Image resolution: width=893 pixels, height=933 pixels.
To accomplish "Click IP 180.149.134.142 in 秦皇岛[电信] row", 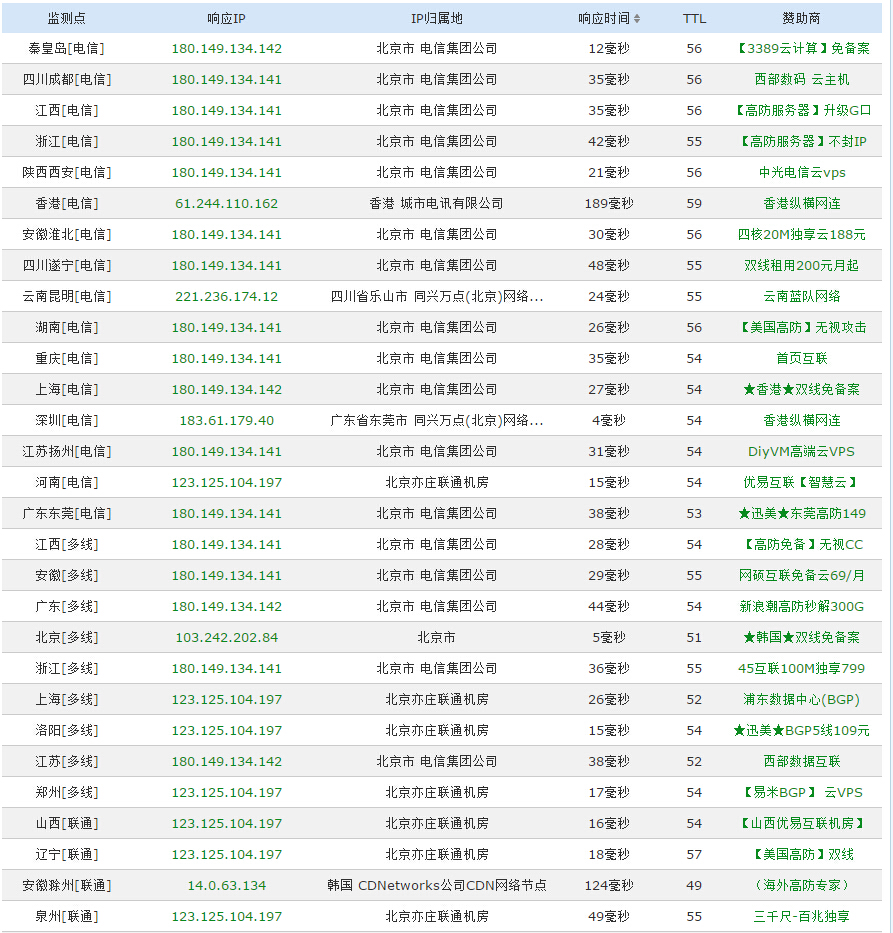I will click(x=227, y=49).
